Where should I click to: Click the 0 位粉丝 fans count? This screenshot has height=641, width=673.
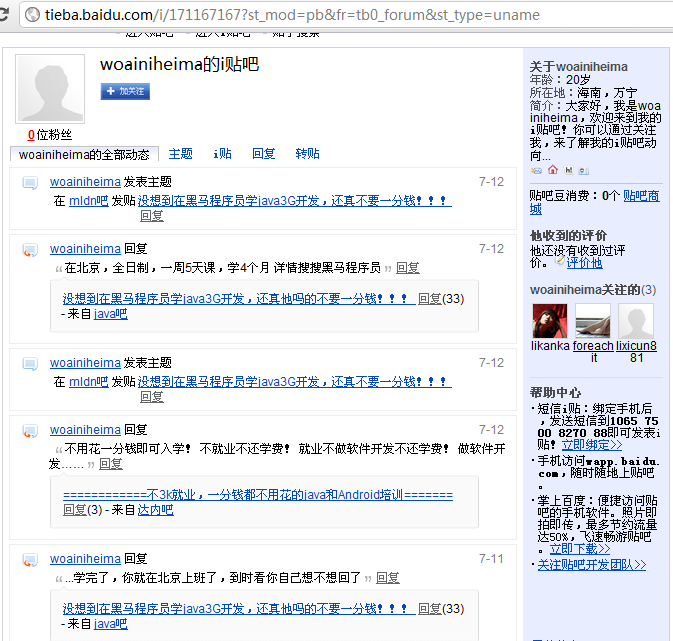click(50, 135)
